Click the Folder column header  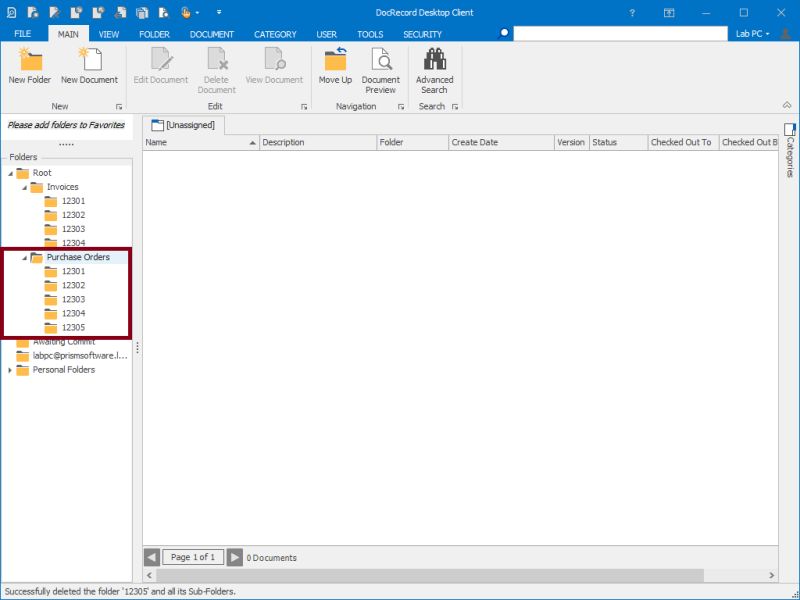coord(412,142)
